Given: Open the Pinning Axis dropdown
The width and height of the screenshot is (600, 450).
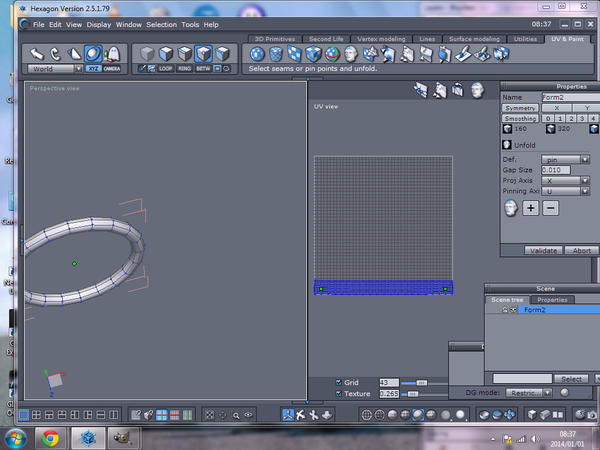Looking at the screenshot, I should [565, 191].
